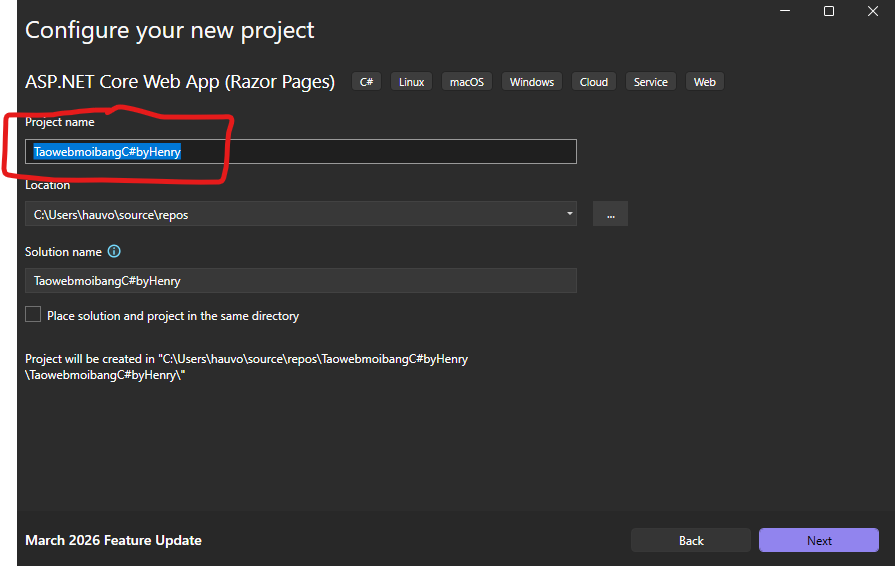Enable placing solution and project in same directory
The width and height of the screenshot is (895, 566).
coord(34,315)
